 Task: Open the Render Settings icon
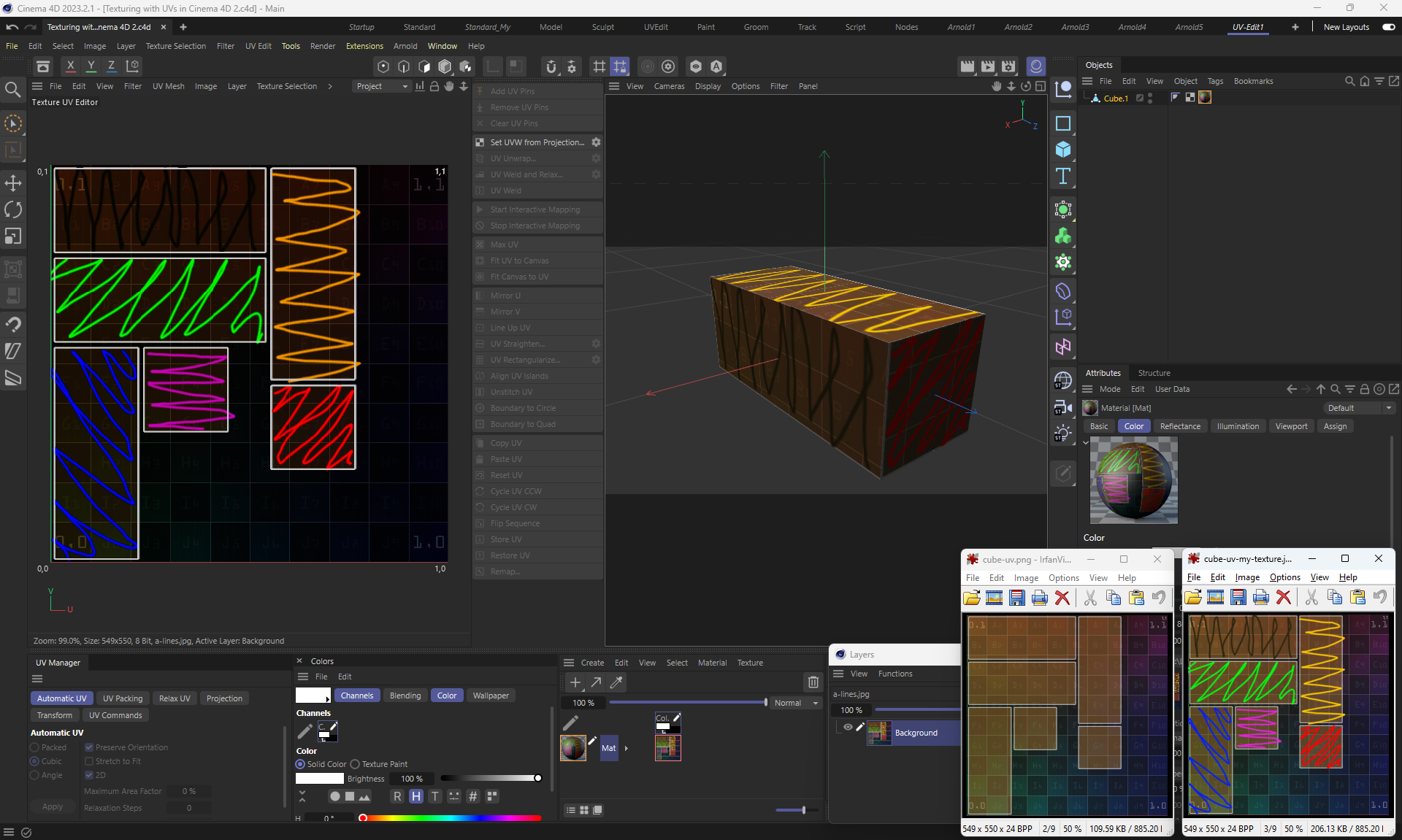(x=1008, y=66)
